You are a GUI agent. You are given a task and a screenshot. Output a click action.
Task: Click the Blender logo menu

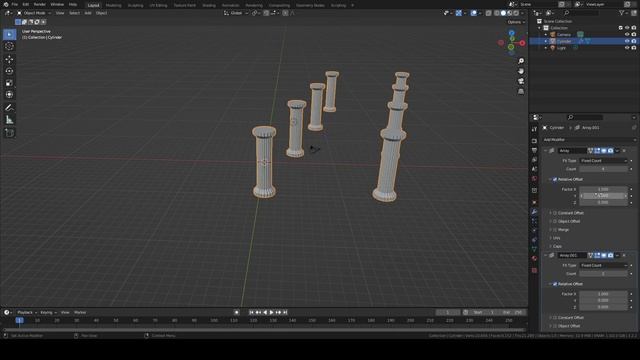(x=6, y=4)
